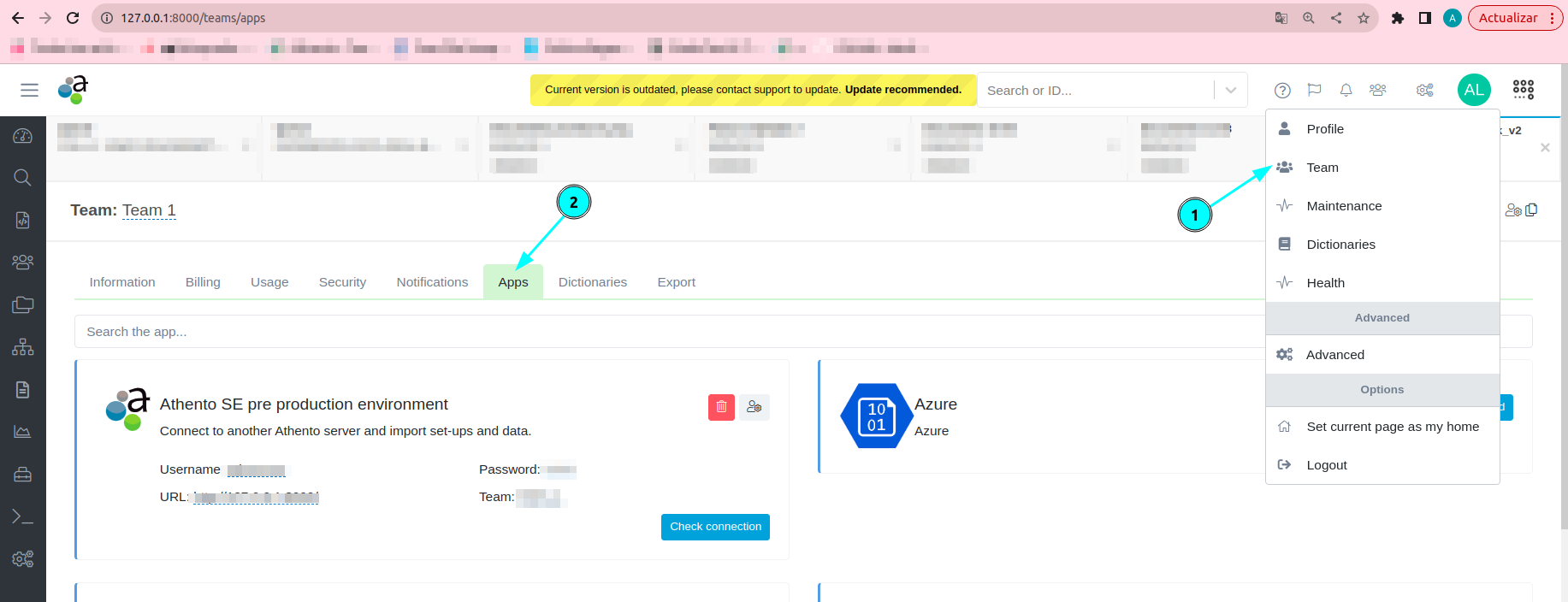Switch to the Billing tab

(x=203, y=282)
